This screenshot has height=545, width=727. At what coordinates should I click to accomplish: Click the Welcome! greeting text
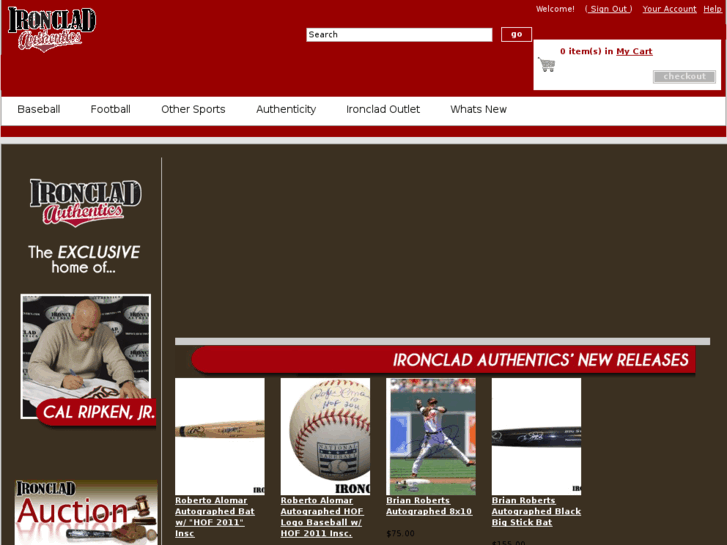tap(555, 9)
